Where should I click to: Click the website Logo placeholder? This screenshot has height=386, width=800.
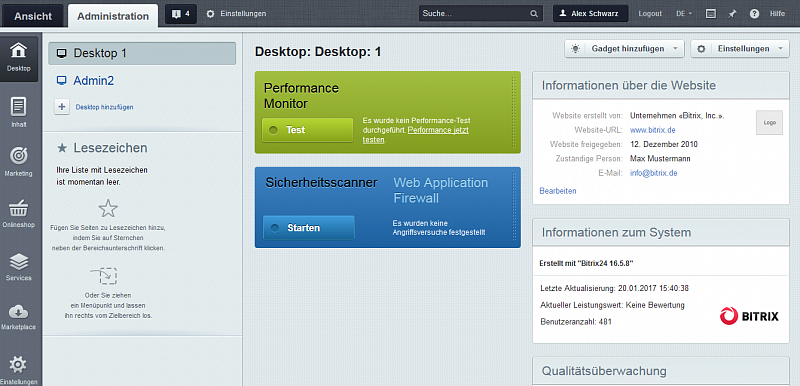pyautogui.click(x=769, y=123)
